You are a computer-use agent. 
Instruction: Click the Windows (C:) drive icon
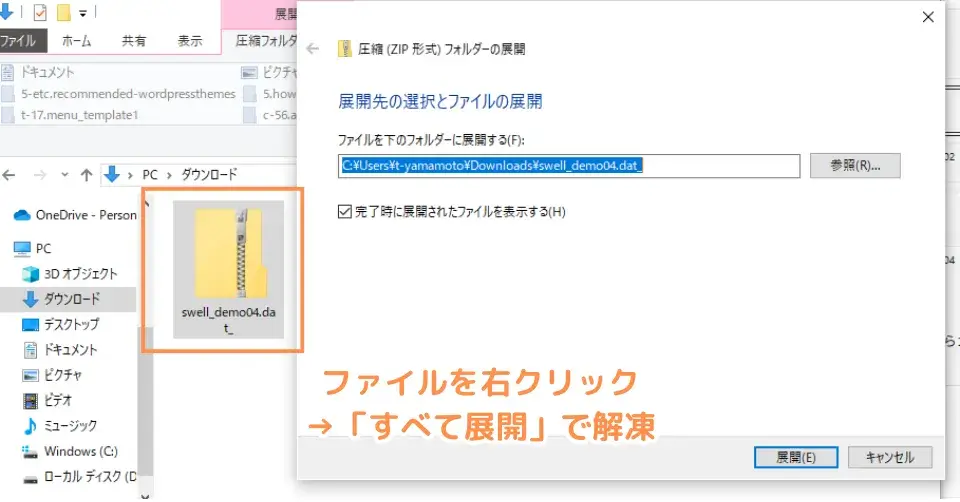[x=30, y=452]
